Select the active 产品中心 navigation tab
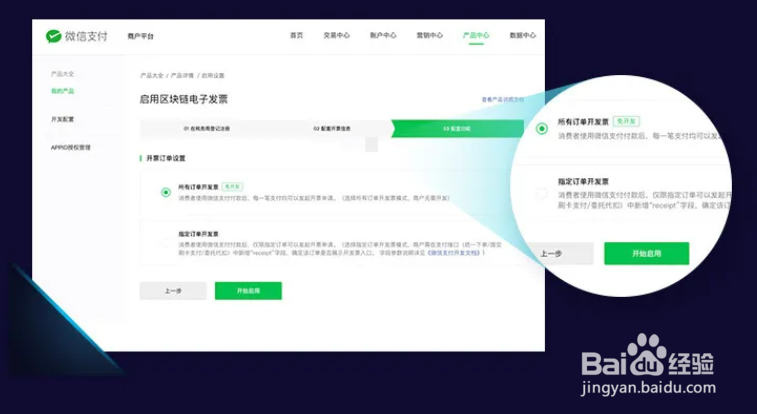Screen dimensions: 757x414 pyautogui.click(x=476, y=35)
